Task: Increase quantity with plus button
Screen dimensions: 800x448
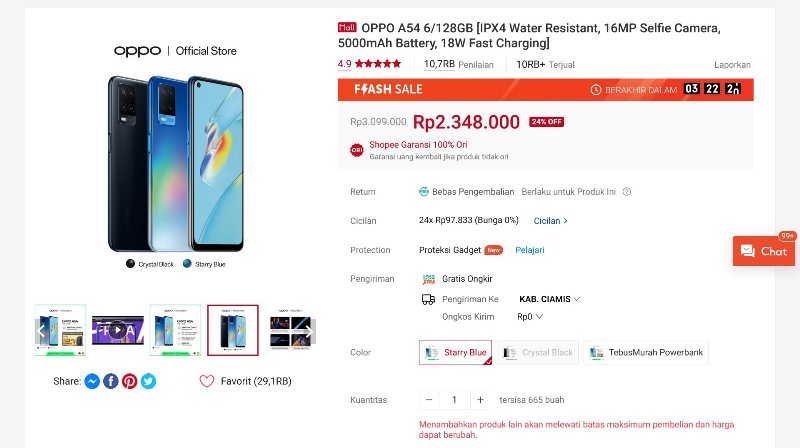Action: 480,400
